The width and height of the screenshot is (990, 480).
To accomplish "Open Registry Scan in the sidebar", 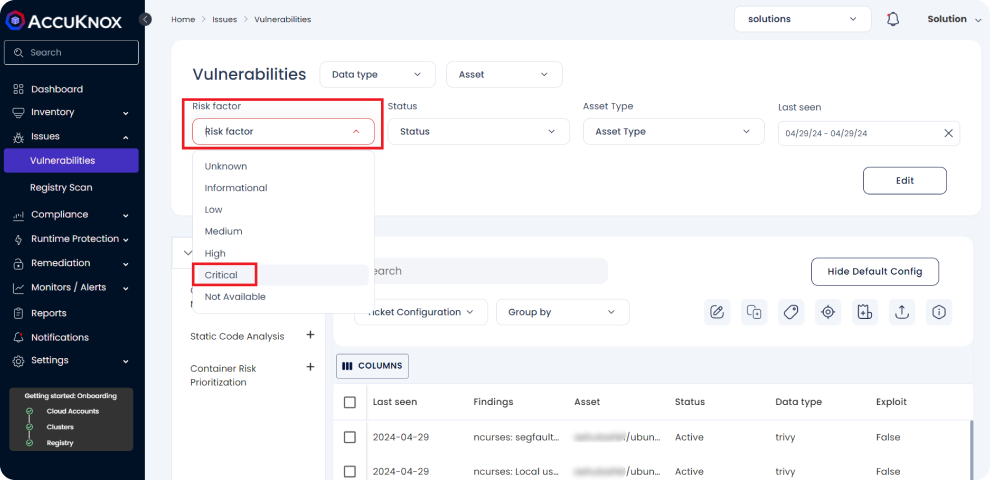I will point(61,187).
